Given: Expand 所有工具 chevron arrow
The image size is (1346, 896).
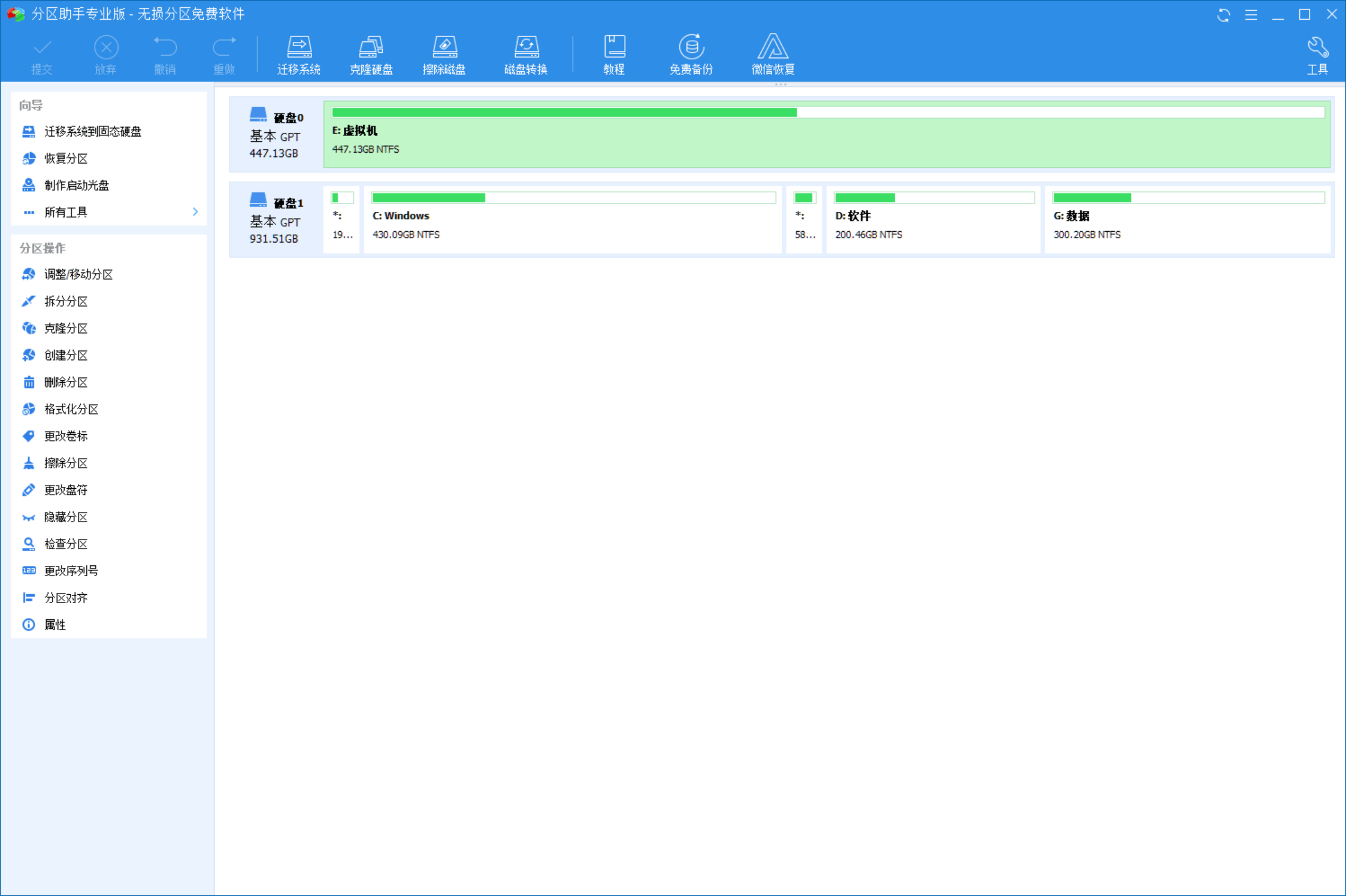Looking at the screenshot, I should click(x=195, y=212).
